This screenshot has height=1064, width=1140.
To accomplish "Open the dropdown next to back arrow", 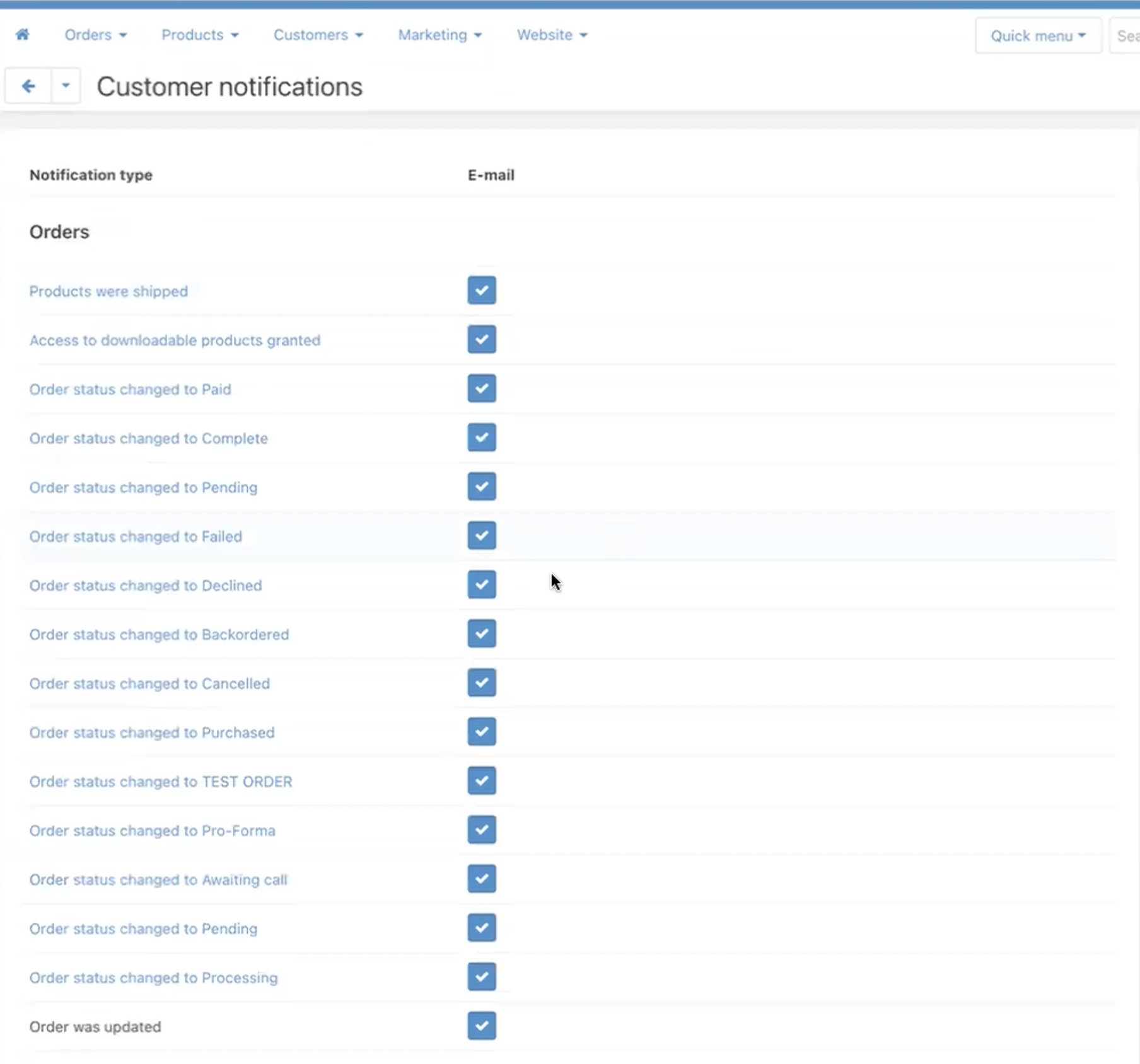I will coord(66,86).
